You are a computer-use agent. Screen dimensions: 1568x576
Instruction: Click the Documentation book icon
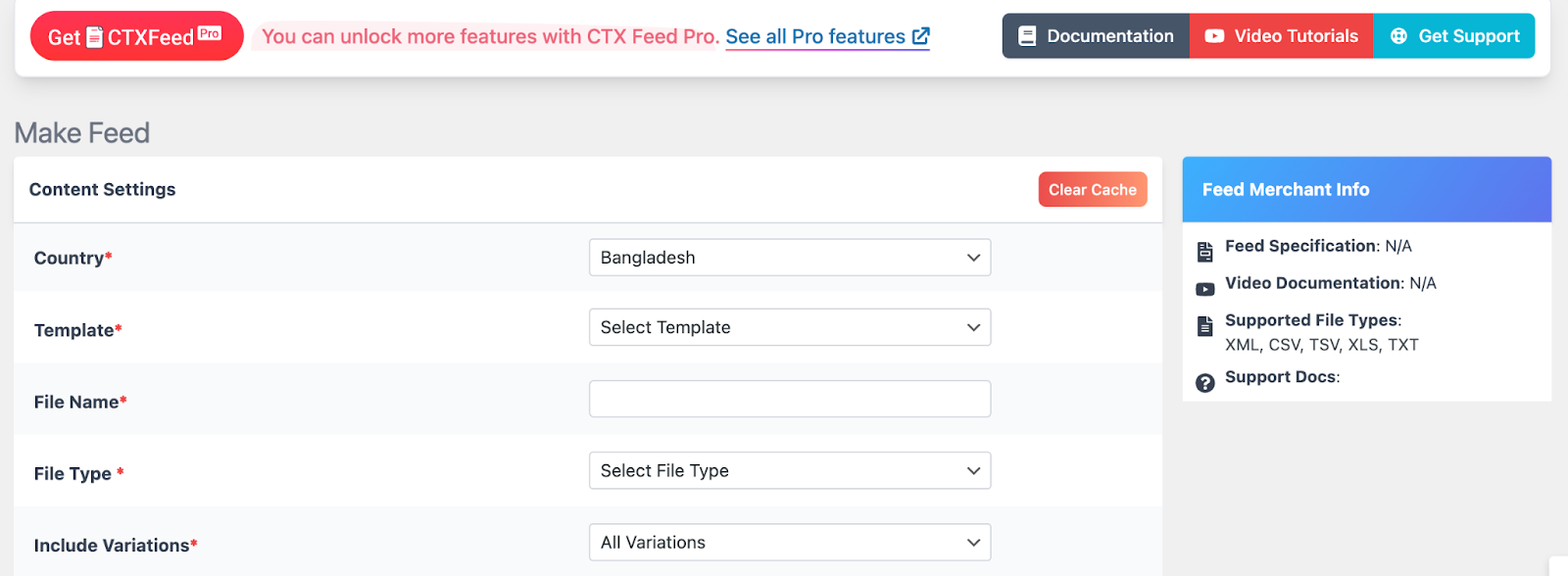pyautogui.click(x=1027, y=36)
